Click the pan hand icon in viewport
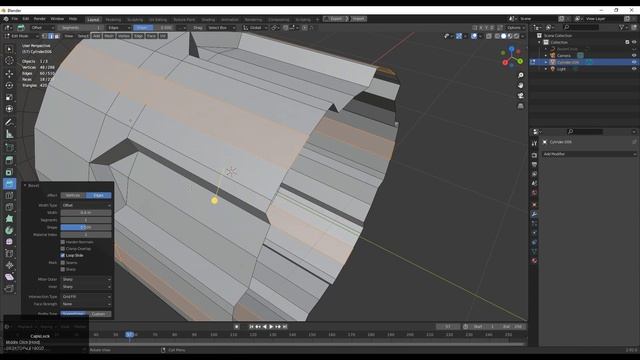Image resolution: width=640 pixels, height=360 pixels. coord(520,86)
